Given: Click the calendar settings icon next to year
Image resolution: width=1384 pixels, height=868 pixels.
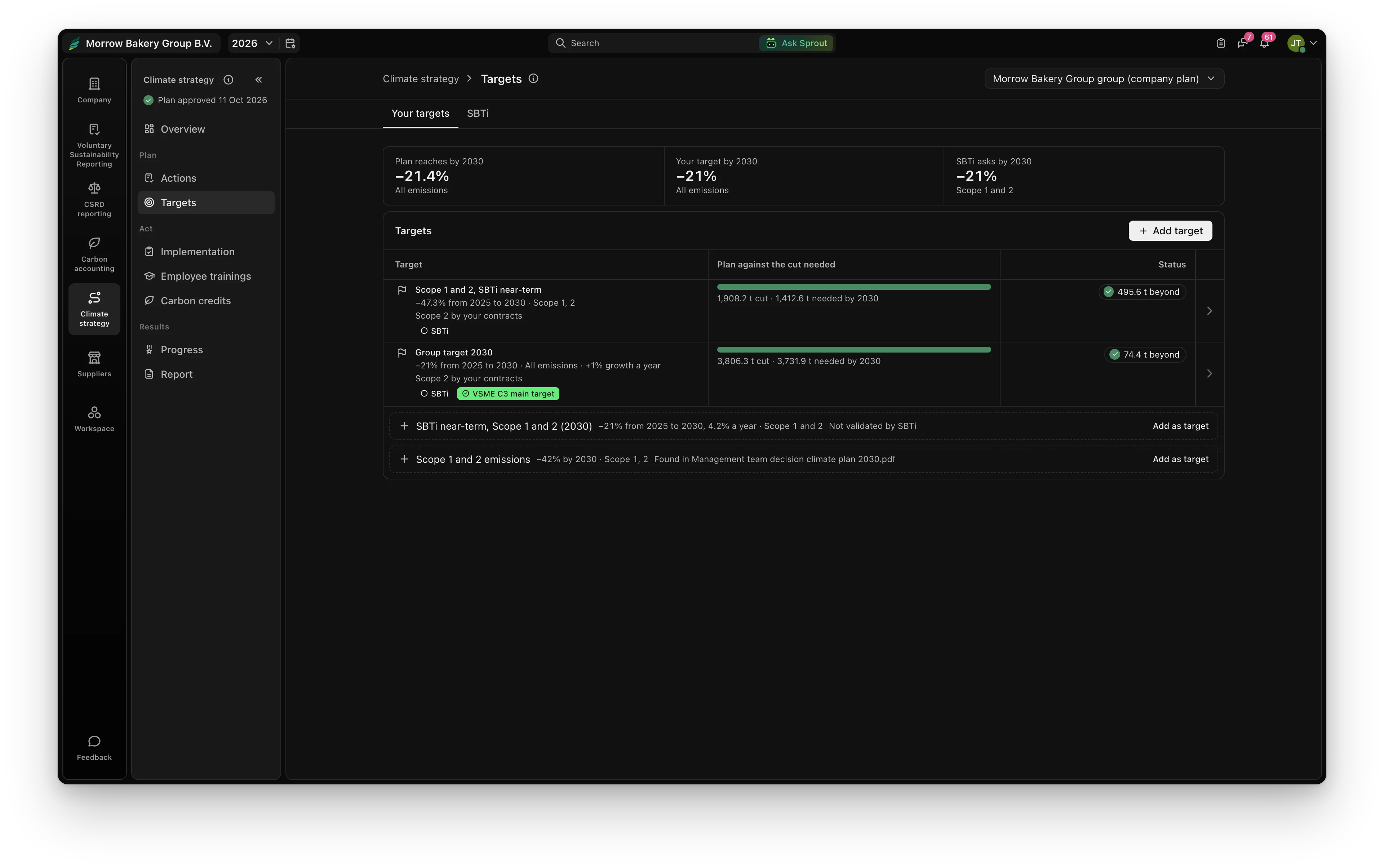Looking at the screenshot, I should pyautogui.click(x=290, y=43).
